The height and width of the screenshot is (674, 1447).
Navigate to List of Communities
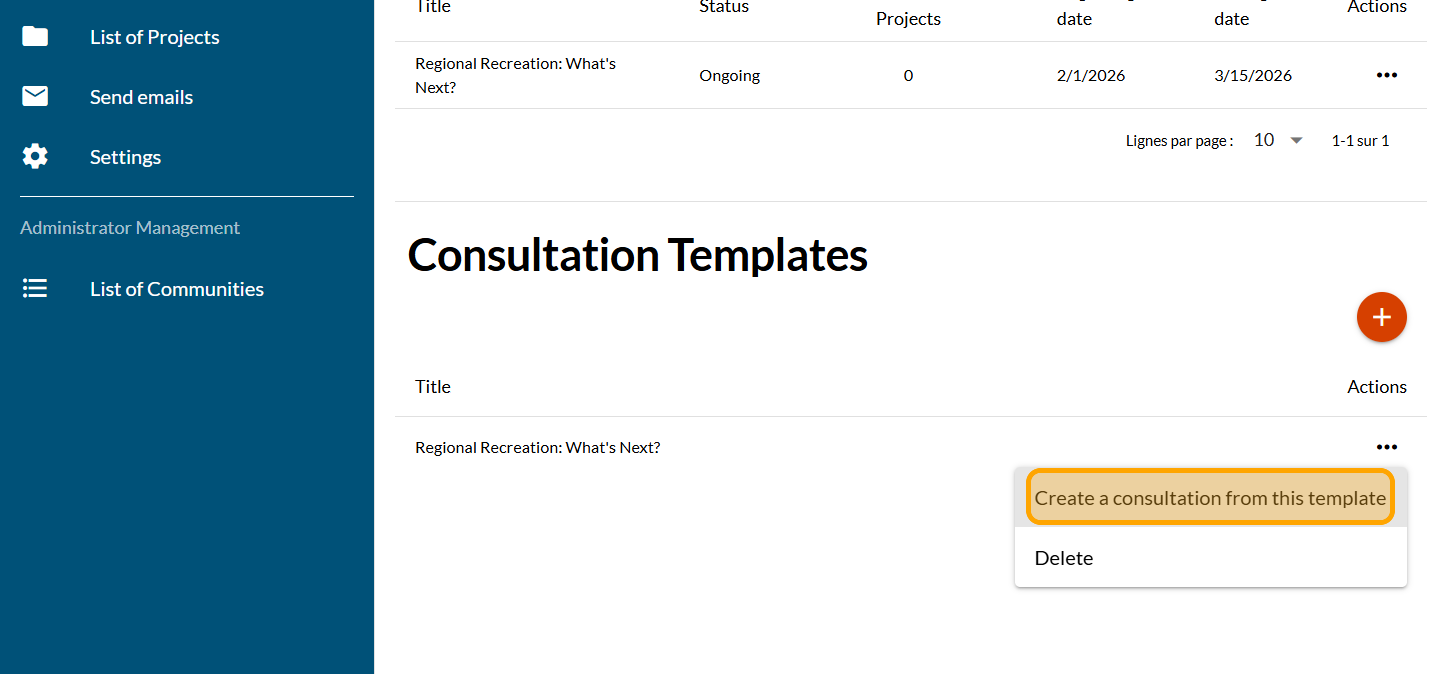coord(177,289)
